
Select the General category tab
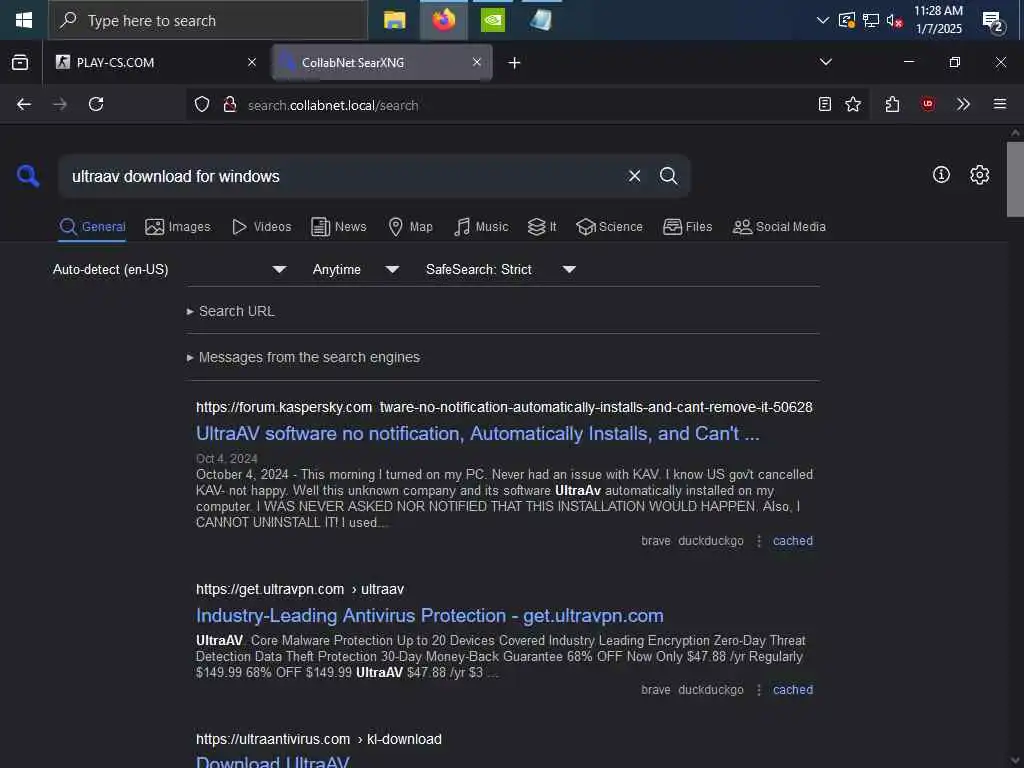click(92, 227)
